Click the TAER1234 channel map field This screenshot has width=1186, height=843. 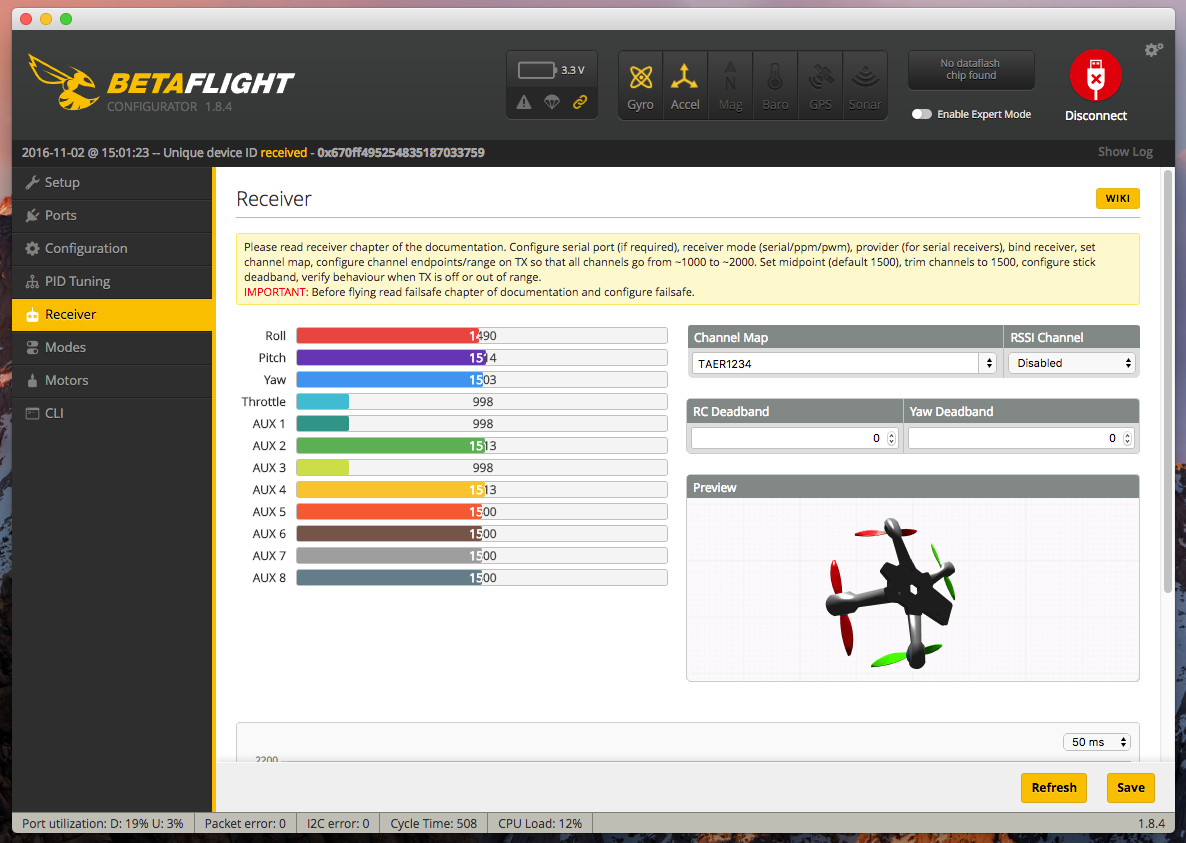point(835,364)
